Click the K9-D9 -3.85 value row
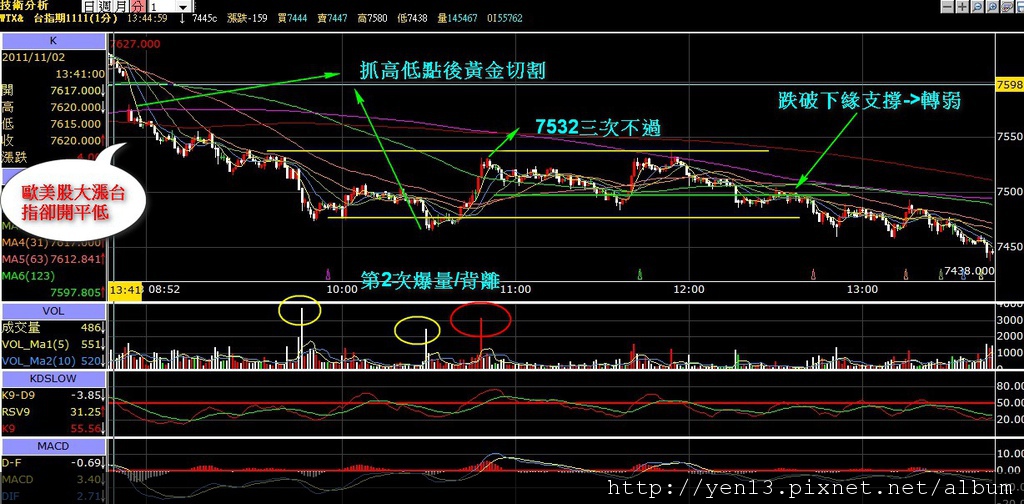The image size is (1024, 504). [x=54, y=396]
